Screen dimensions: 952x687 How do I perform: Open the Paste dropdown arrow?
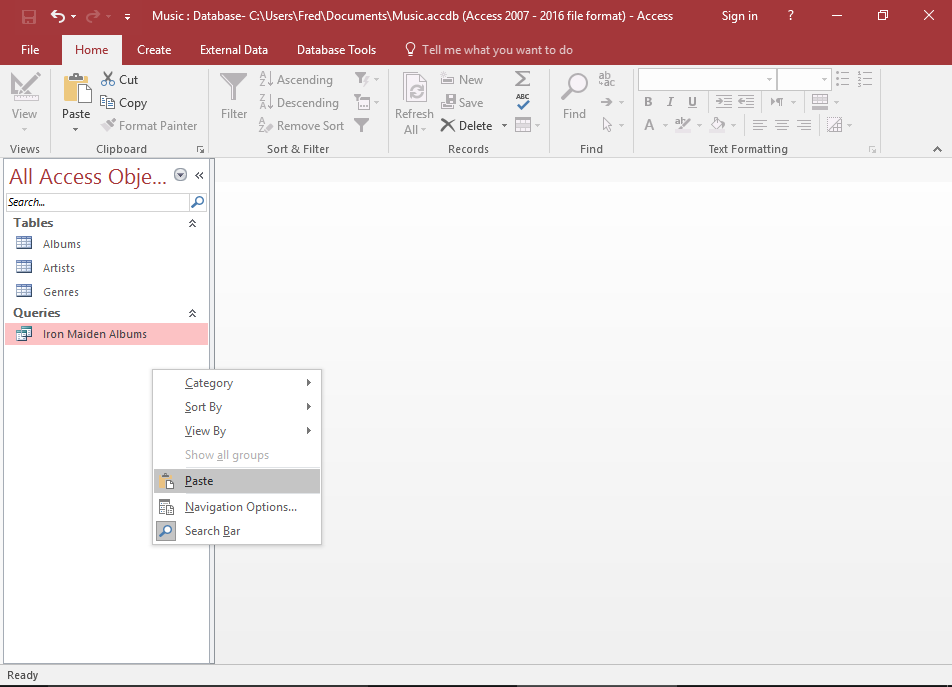pos(76,129)
